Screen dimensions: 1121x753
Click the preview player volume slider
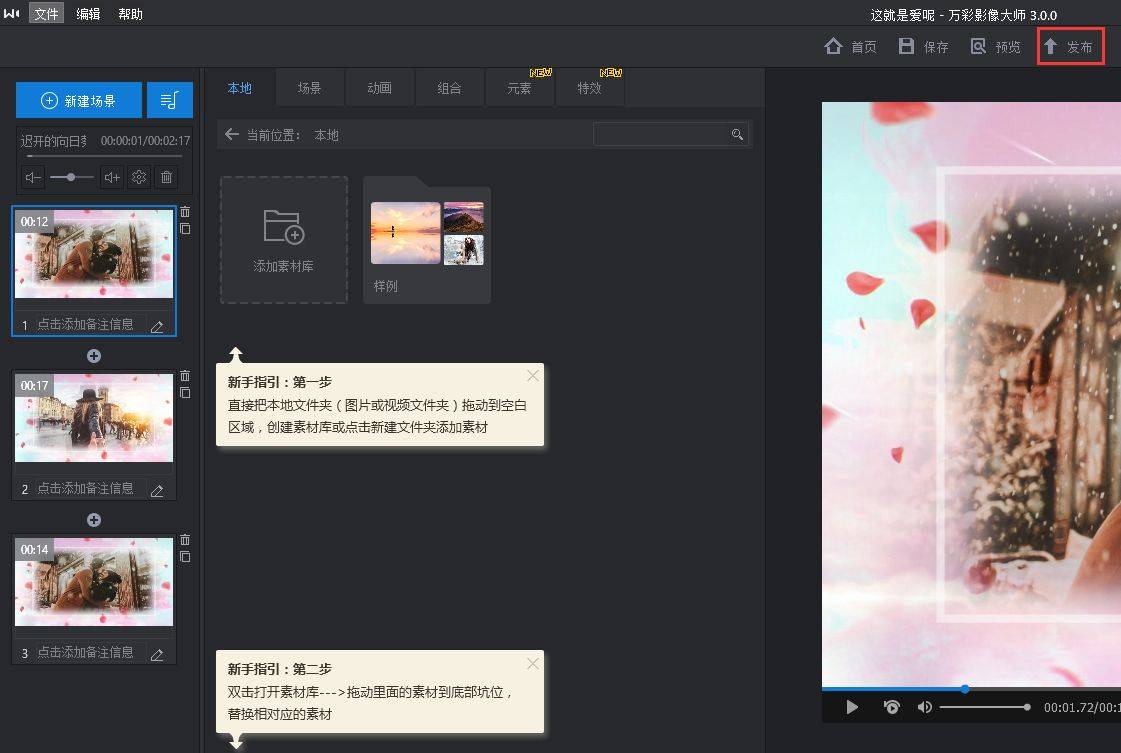[984, 707]
